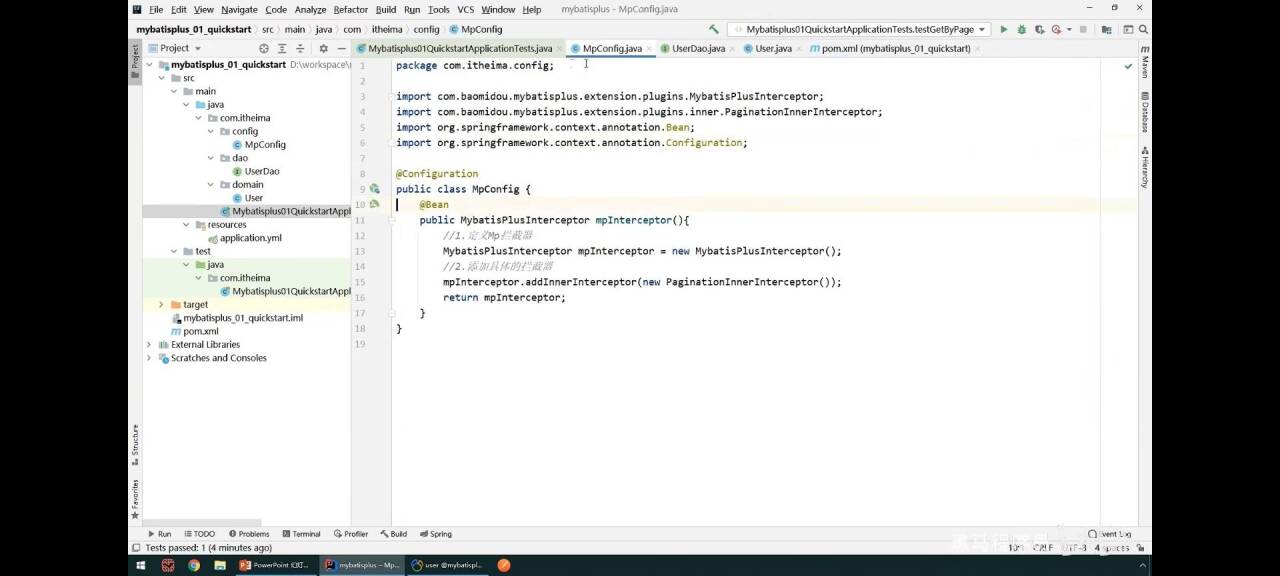Open the run configuration dropdown
Screen dimensions: 1280x576
[859, 30]
